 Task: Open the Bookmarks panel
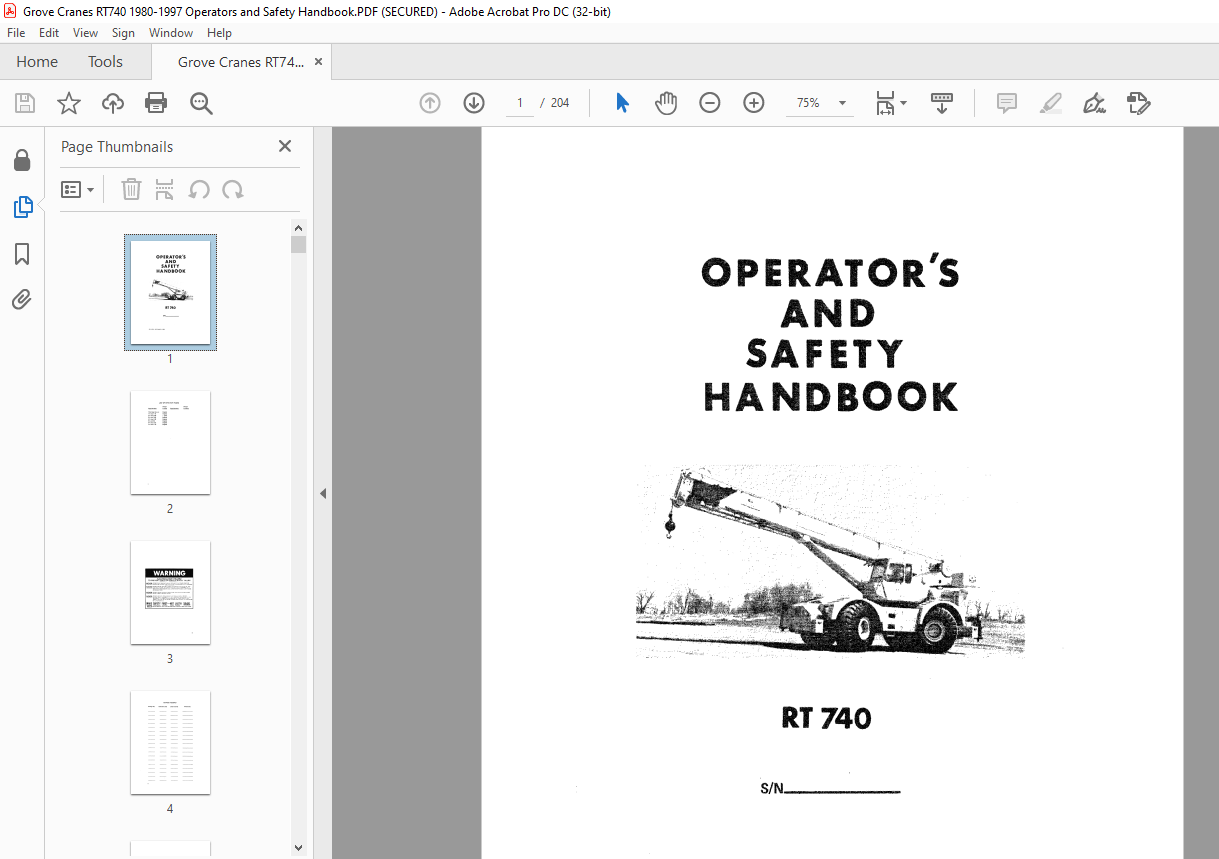tap(22, 254)
